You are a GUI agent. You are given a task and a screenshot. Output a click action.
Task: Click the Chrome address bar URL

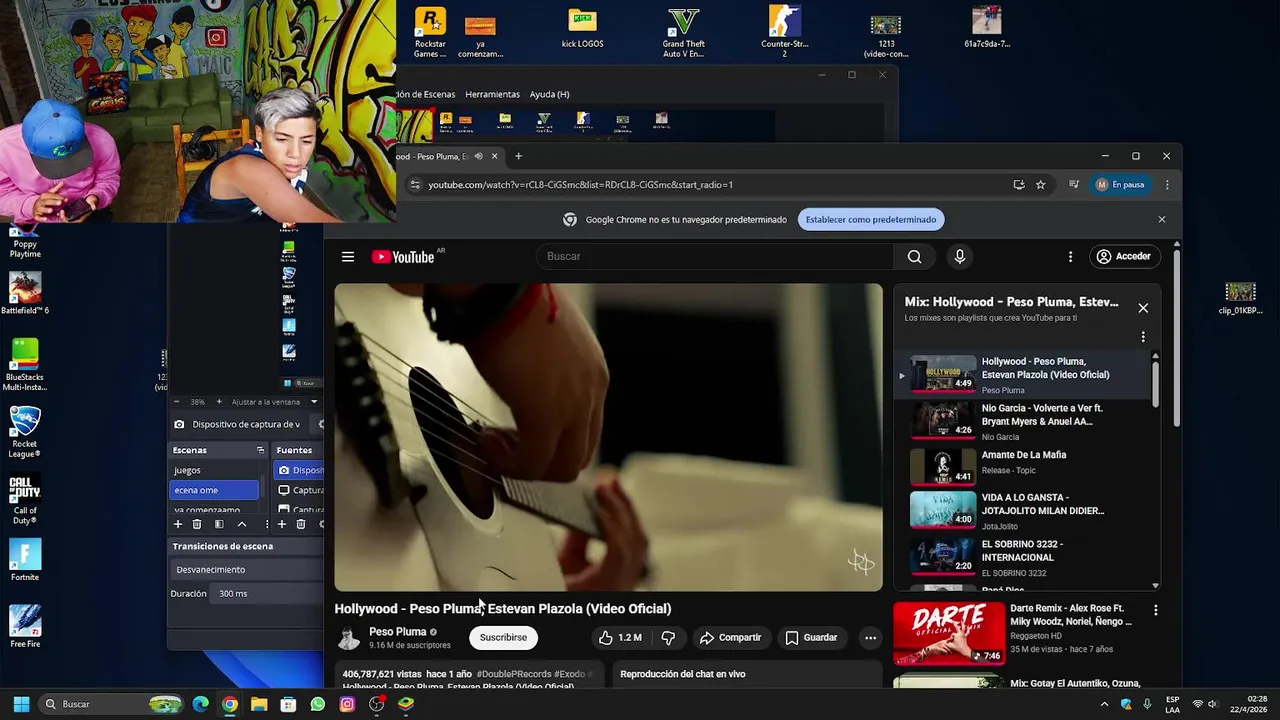(580, 185)
